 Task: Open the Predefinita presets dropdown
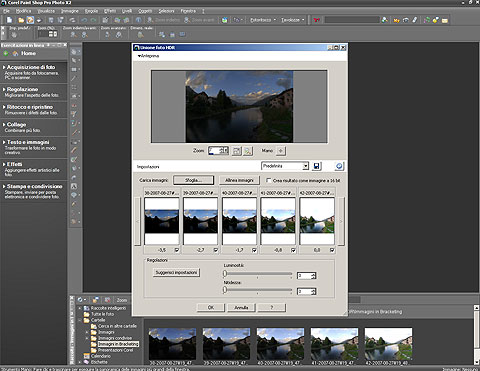[x=305, y=166]
